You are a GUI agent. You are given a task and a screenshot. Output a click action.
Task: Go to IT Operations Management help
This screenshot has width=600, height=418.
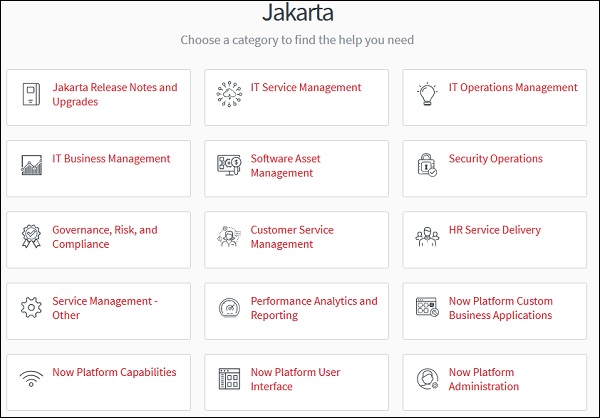point(513,88)
